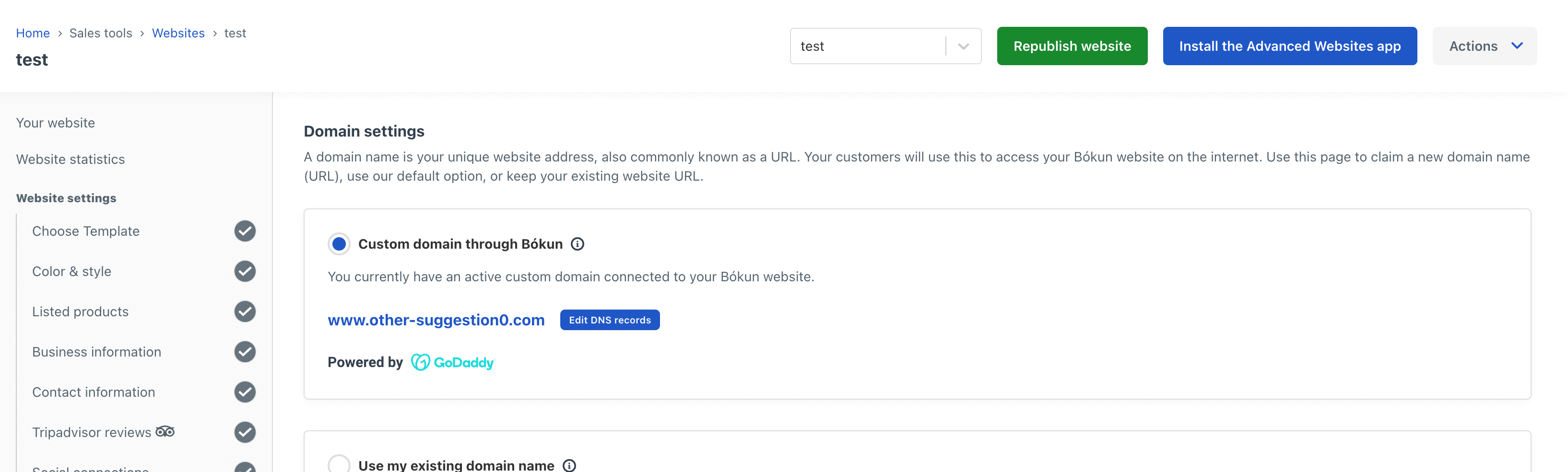Screen dimensions: 1568x472
Task: Open info tooltip for Use my existing domain name
Action: pos(569,465)
